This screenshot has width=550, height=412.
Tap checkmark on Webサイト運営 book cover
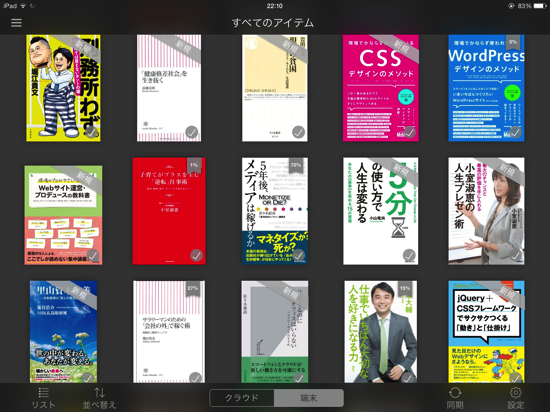coord(93,255)
